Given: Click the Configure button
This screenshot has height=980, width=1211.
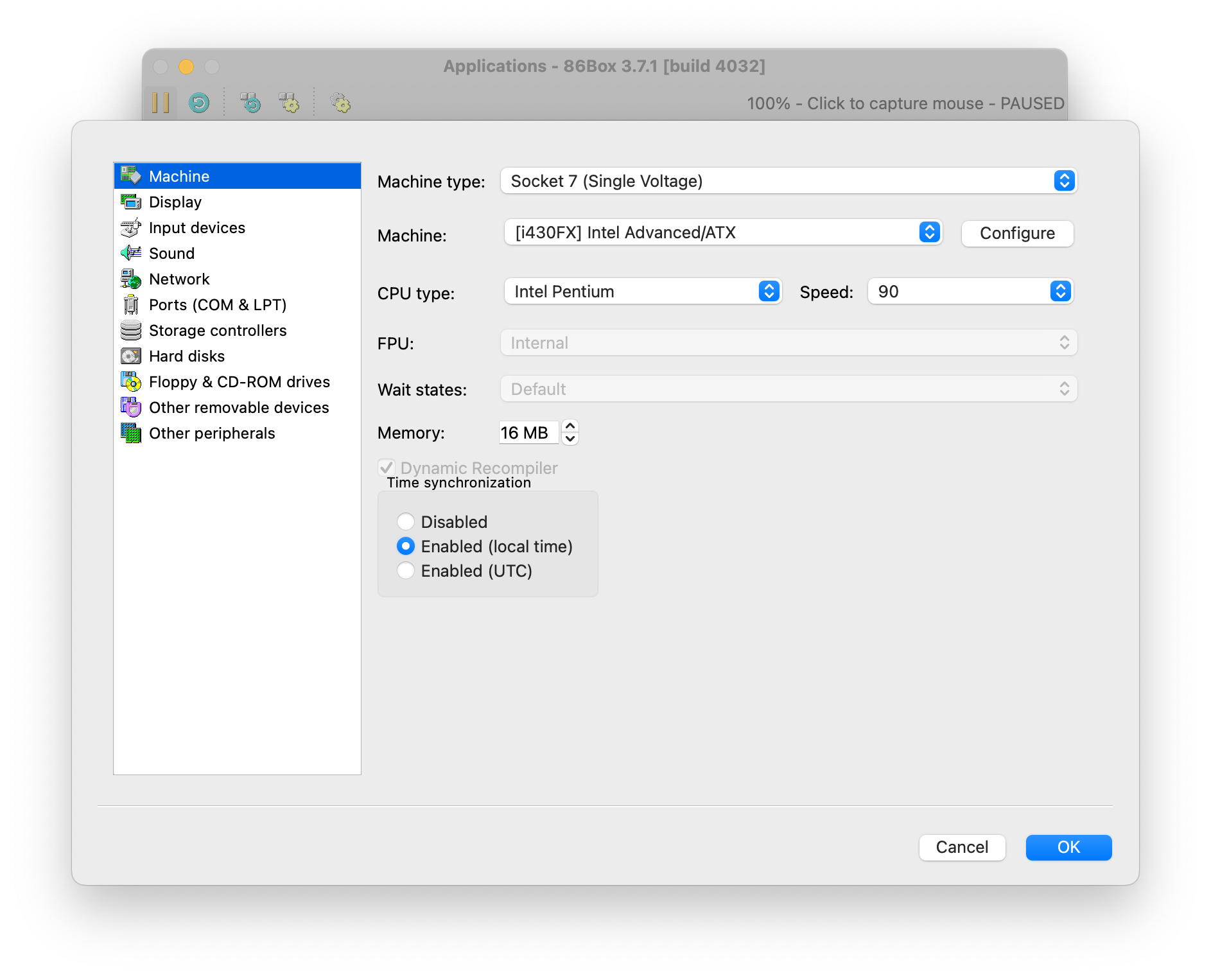Looking at the screenshot, I should pos(1016,233).
